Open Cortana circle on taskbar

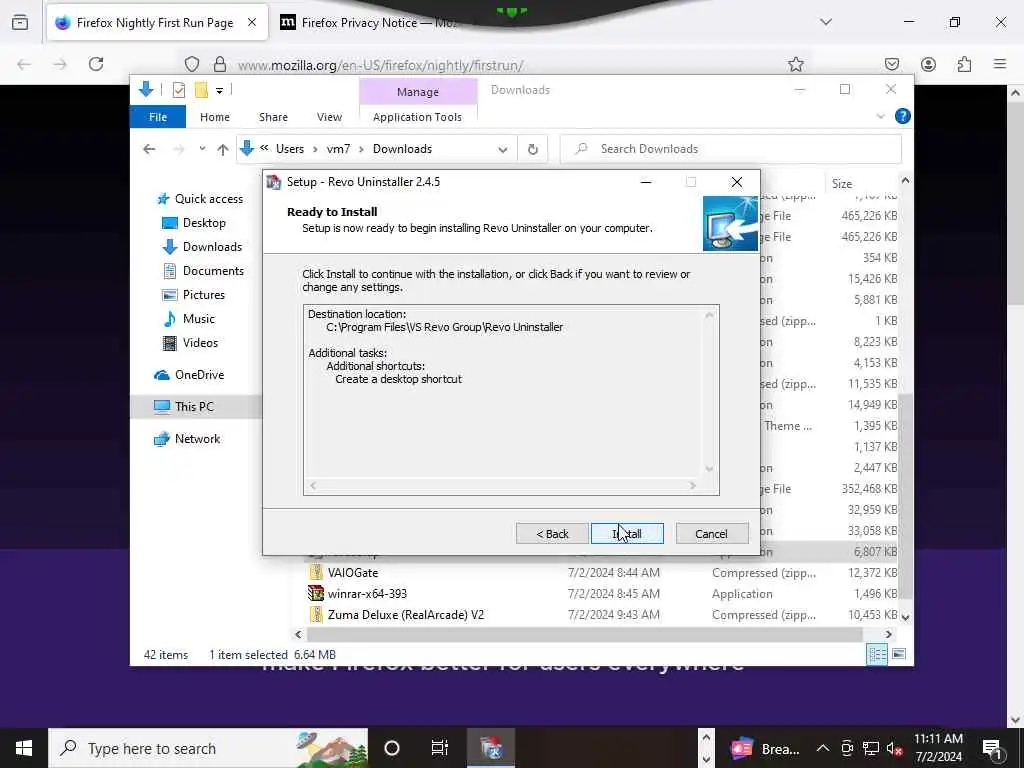pos(392,748)
